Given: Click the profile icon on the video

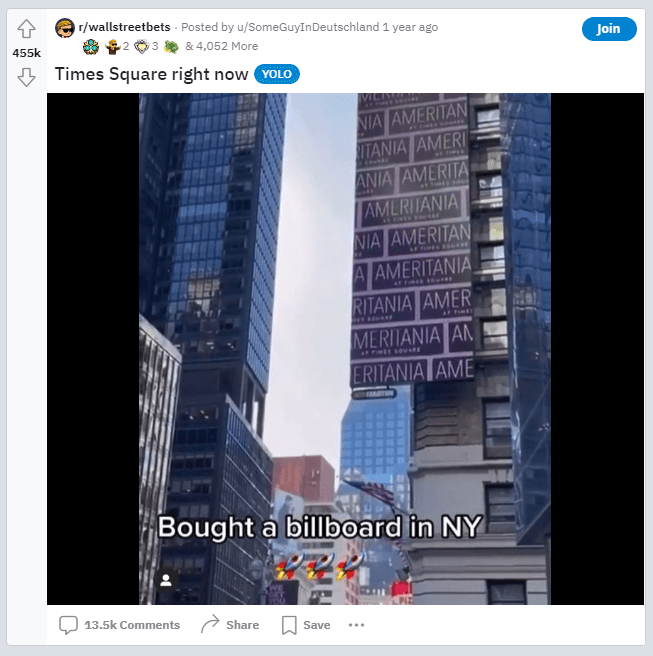Looking at the screenshot, I should click(x=166, y=580).
